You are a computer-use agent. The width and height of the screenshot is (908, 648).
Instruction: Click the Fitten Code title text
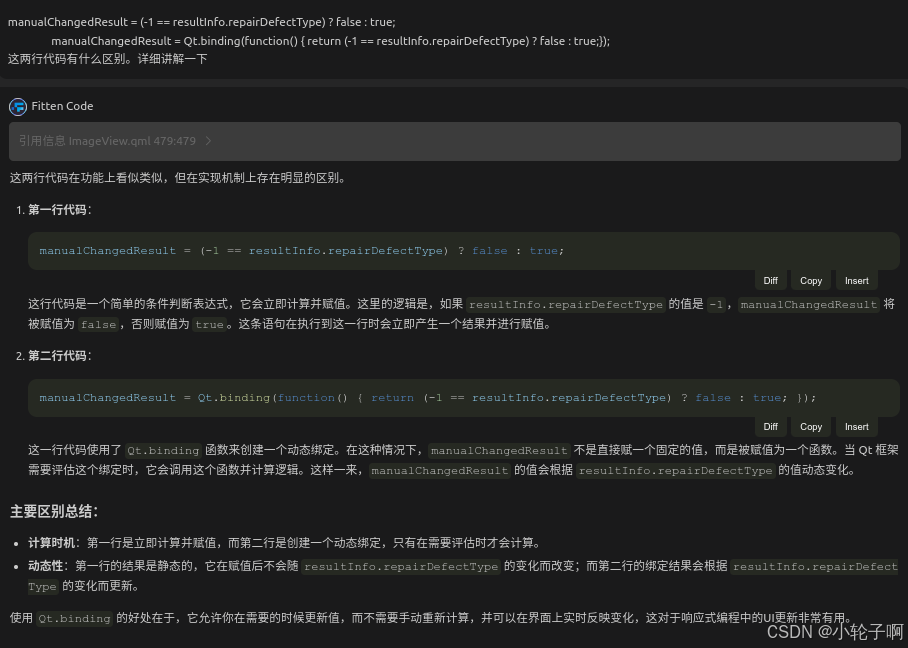pos(61,106)
